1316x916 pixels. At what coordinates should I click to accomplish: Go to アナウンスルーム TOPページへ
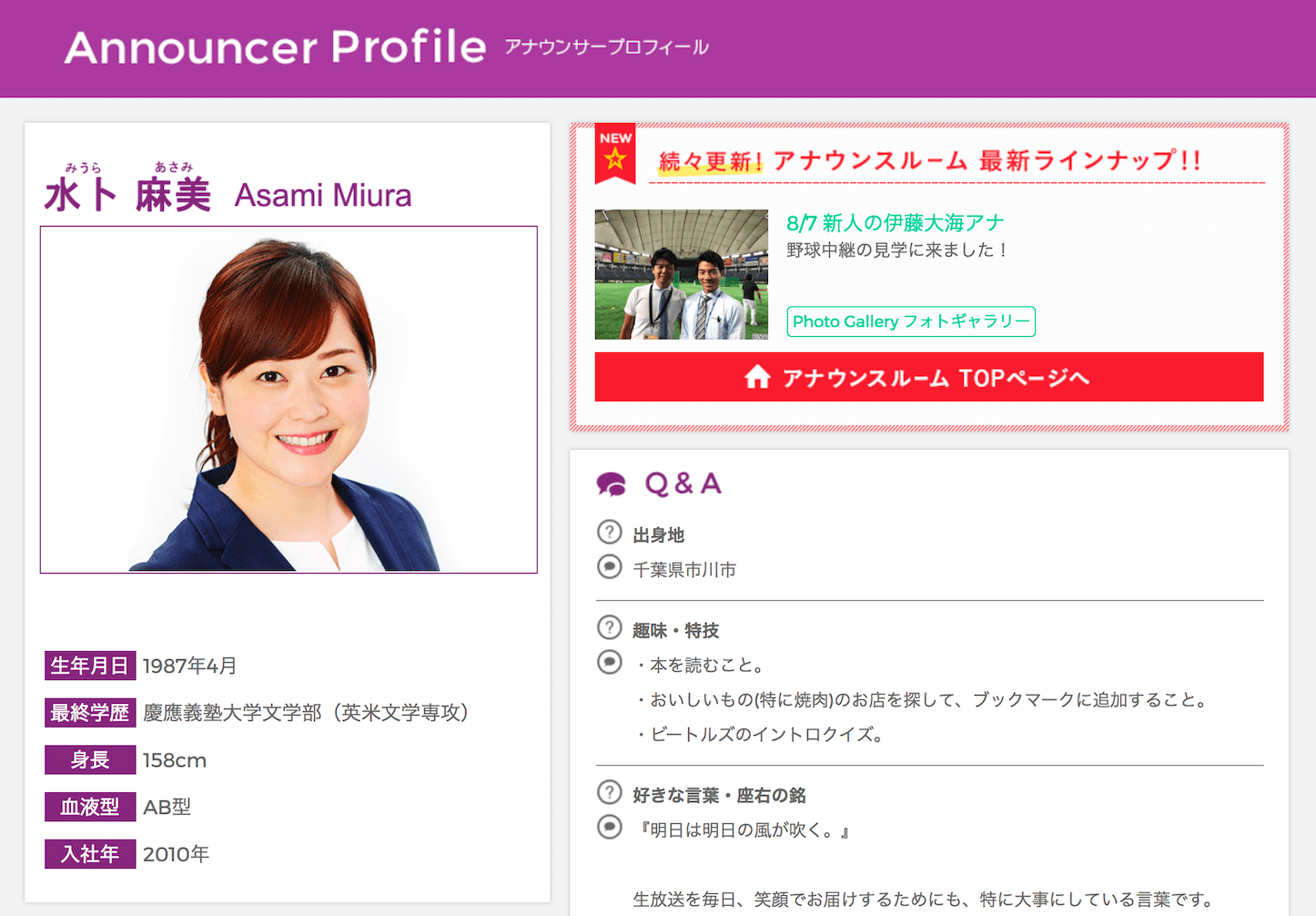coord(928,377)
